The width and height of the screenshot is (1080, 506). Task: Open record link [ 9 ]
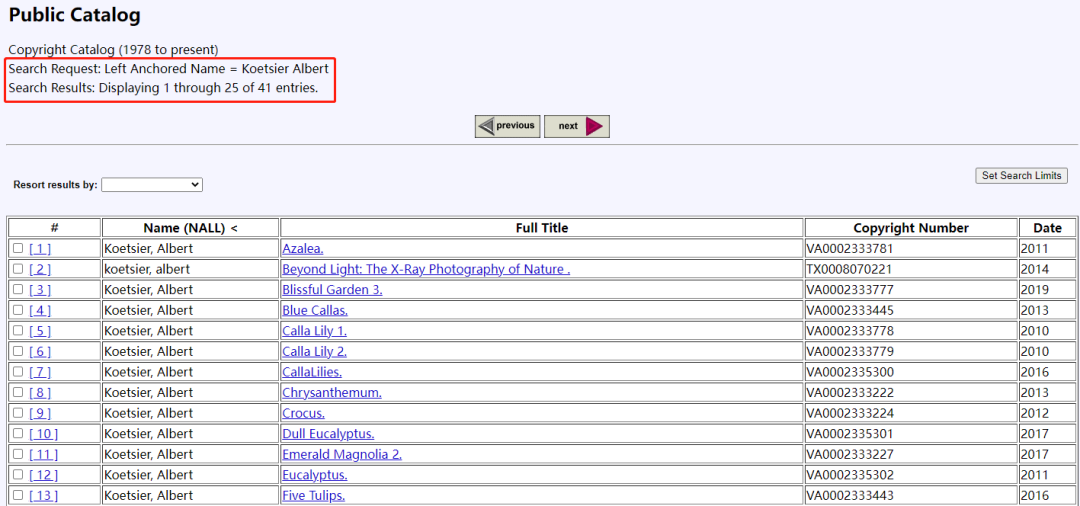[40, 414]
